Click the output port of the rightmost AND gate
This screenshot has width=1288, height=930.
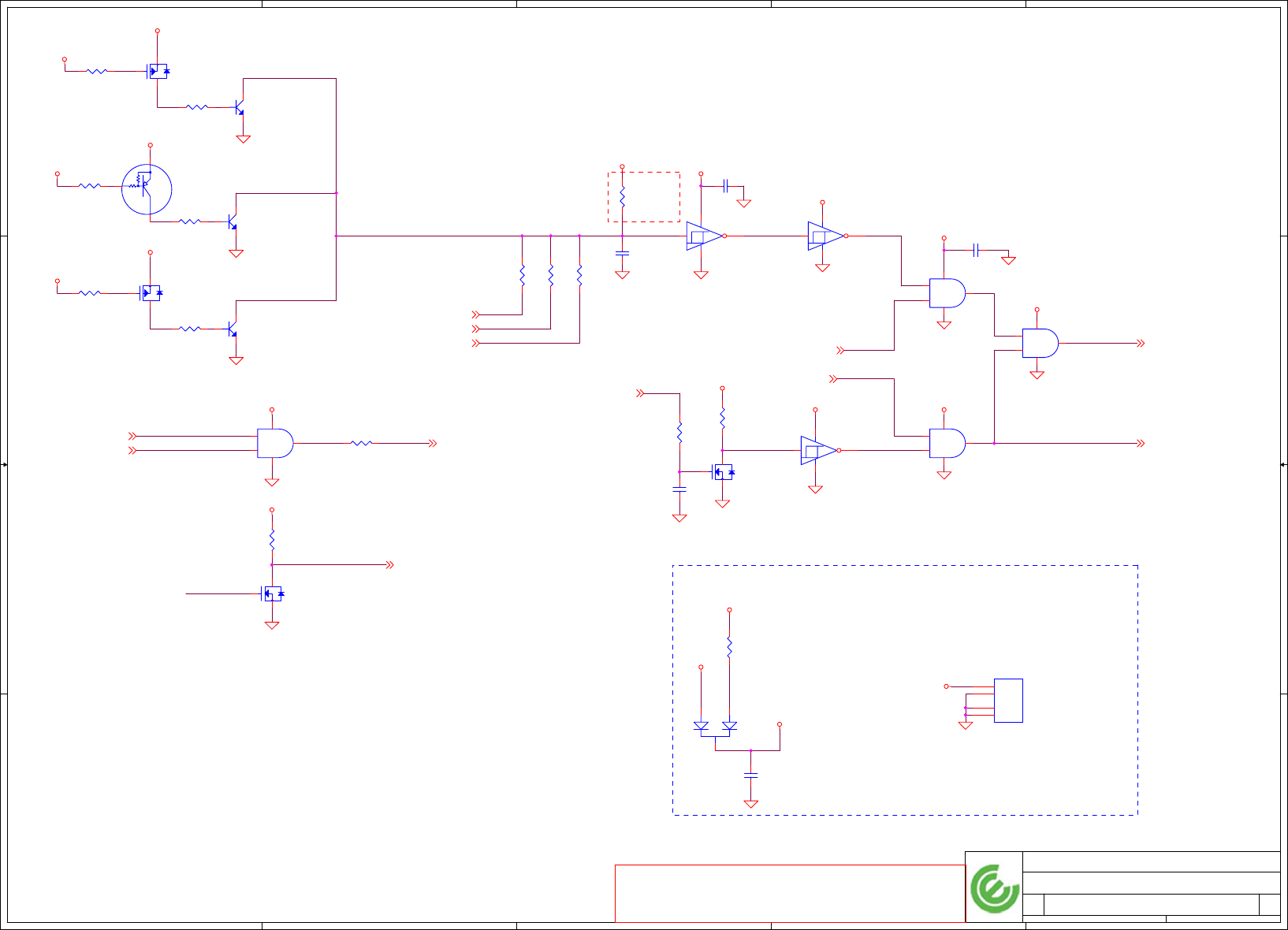tap(1141, 344)
